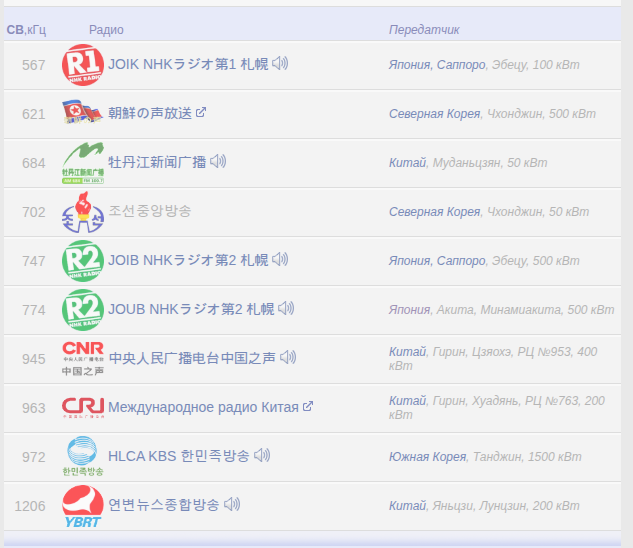Open the 朝鮮の声放送 station link

[x=150, y=113]
